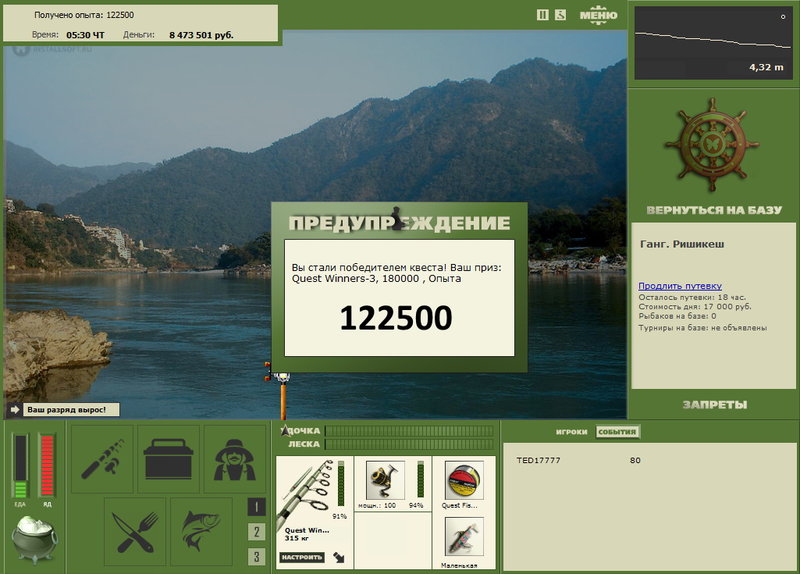This screenshot has width=800, height=574.
Task: Click the Получено опыта: 122500 text
Action: [84, 15]
